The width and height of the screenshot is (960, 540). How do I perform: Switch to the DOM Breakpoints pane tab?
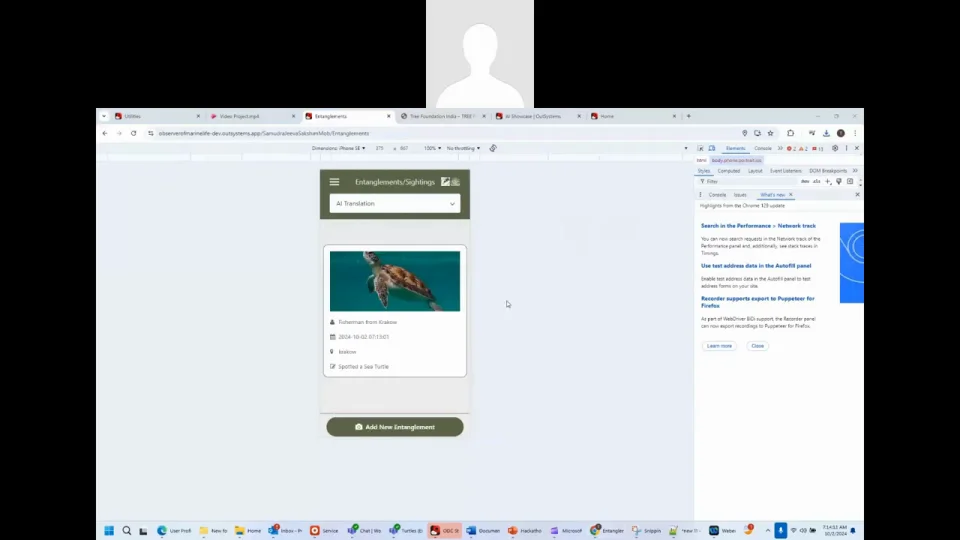point(828,171)
